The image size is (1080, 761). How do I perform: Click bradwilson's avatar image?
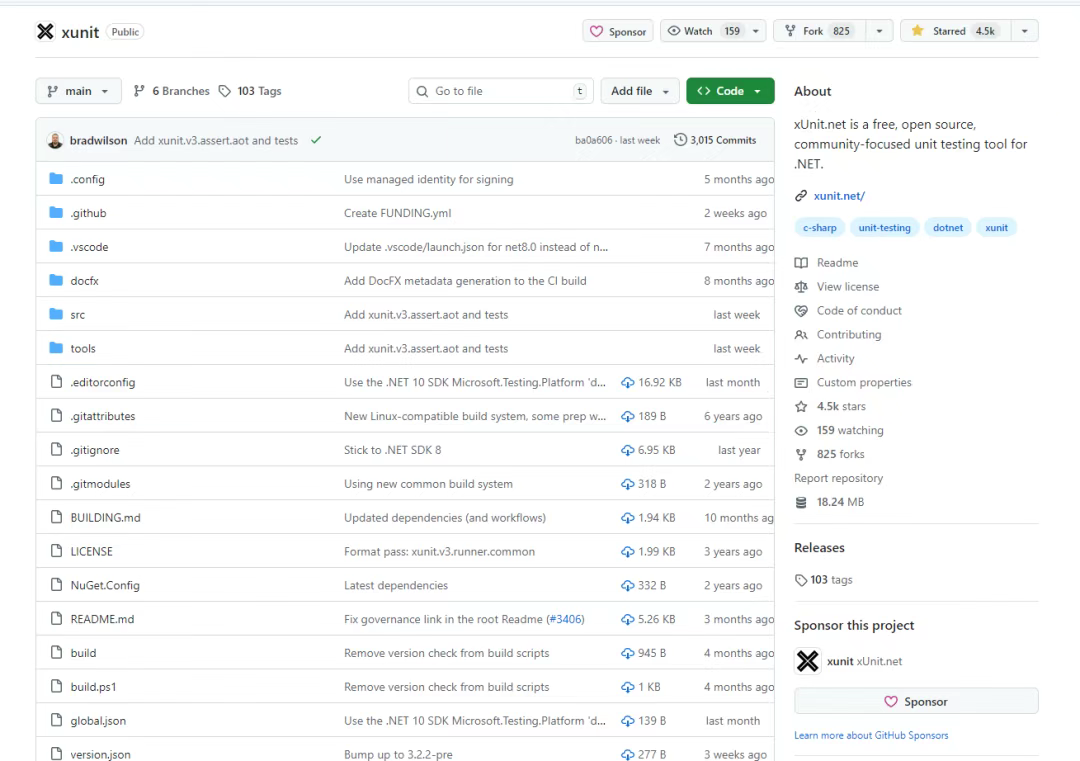[x=55, y=140]
